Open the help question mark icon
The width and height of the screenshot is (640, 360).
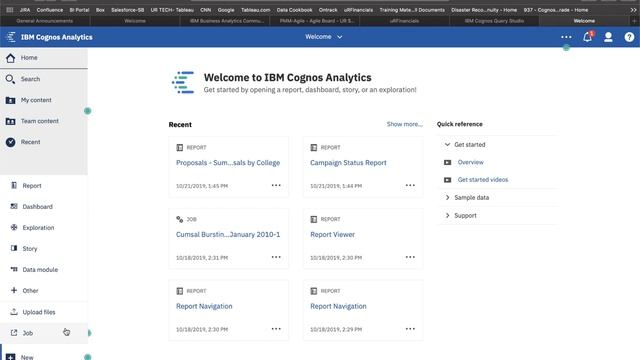tap(629, 37)
